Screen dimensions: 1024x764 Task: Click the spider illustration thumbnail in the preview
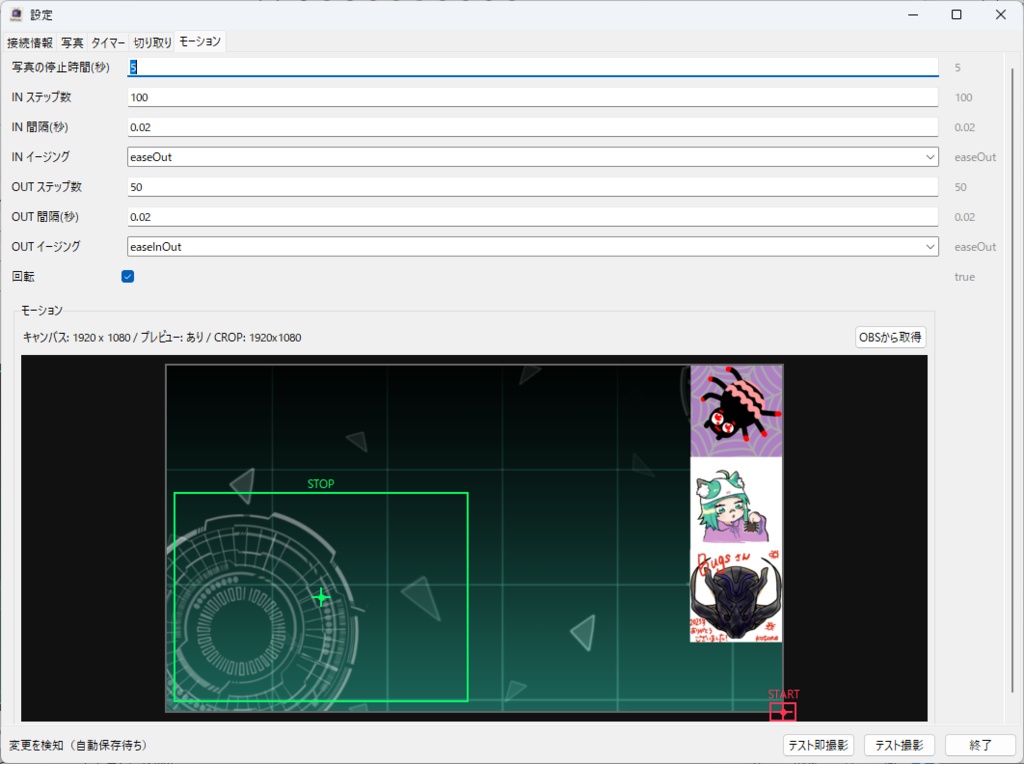click(x=735, y=410)
